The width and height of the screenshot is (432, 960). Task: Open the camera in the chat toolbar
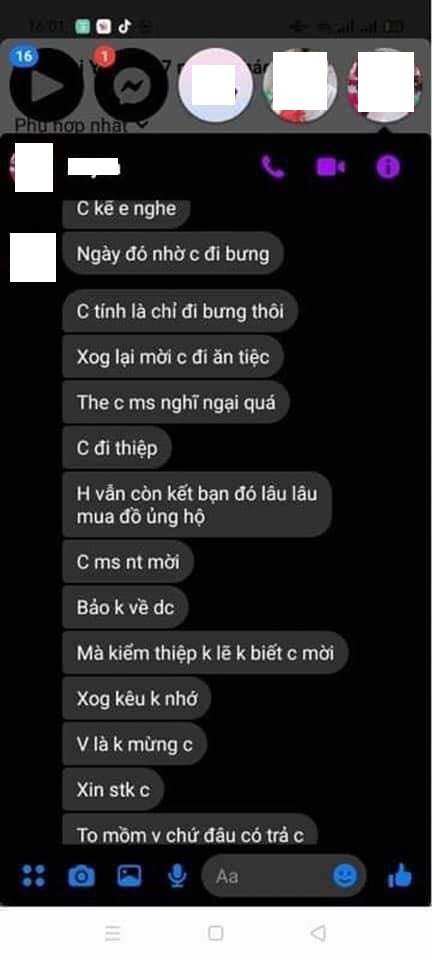(x=81, y=877)
